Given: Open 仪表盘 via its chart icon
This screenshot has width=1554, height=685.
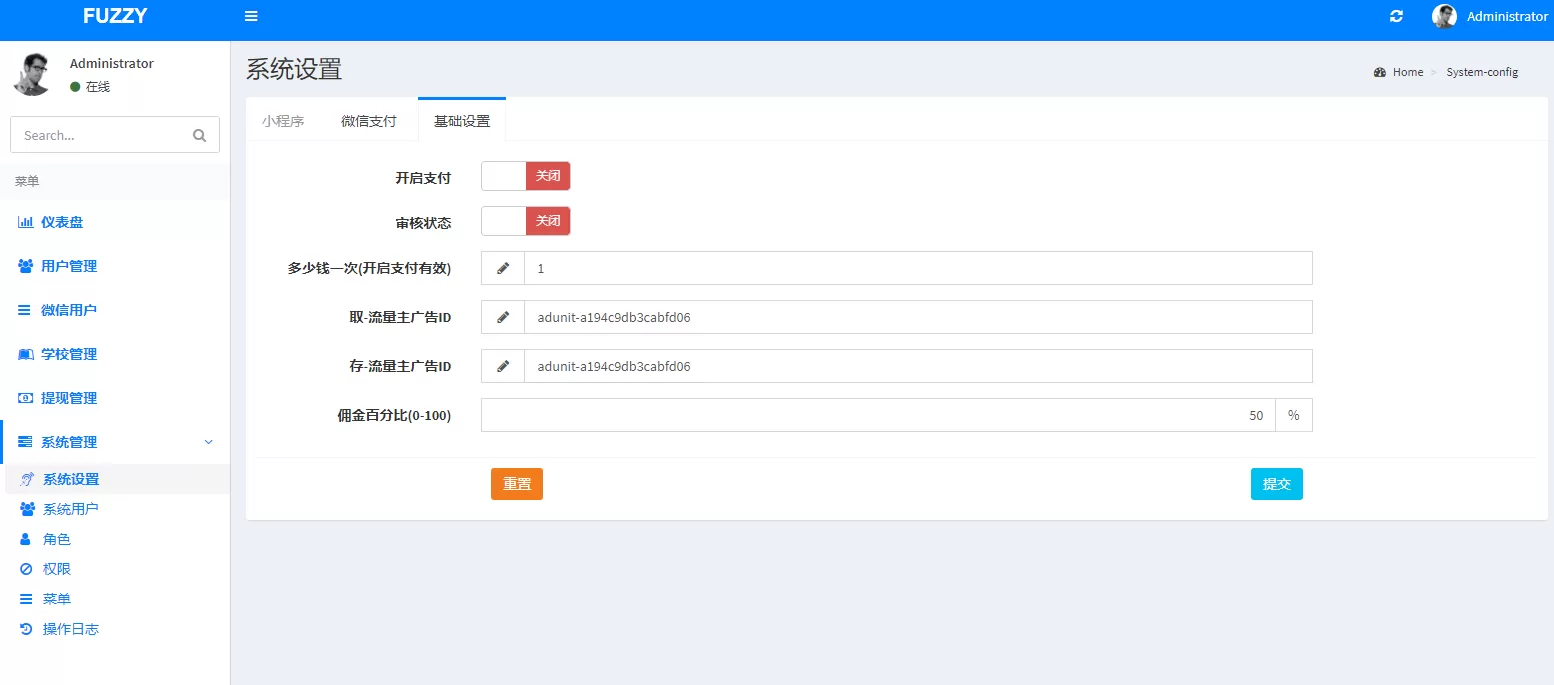Looking at the screenshot, I should [x=26, y=222].
